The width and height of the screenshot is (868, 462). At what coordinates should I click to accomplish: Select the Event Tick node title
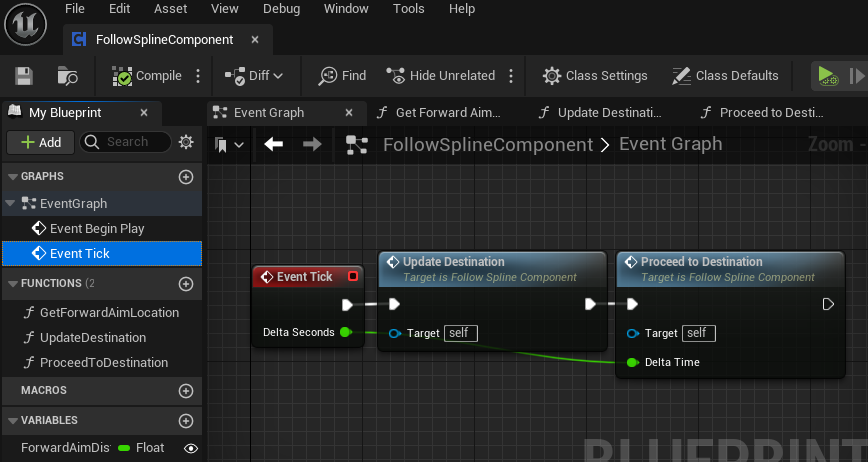coord(304,277)
